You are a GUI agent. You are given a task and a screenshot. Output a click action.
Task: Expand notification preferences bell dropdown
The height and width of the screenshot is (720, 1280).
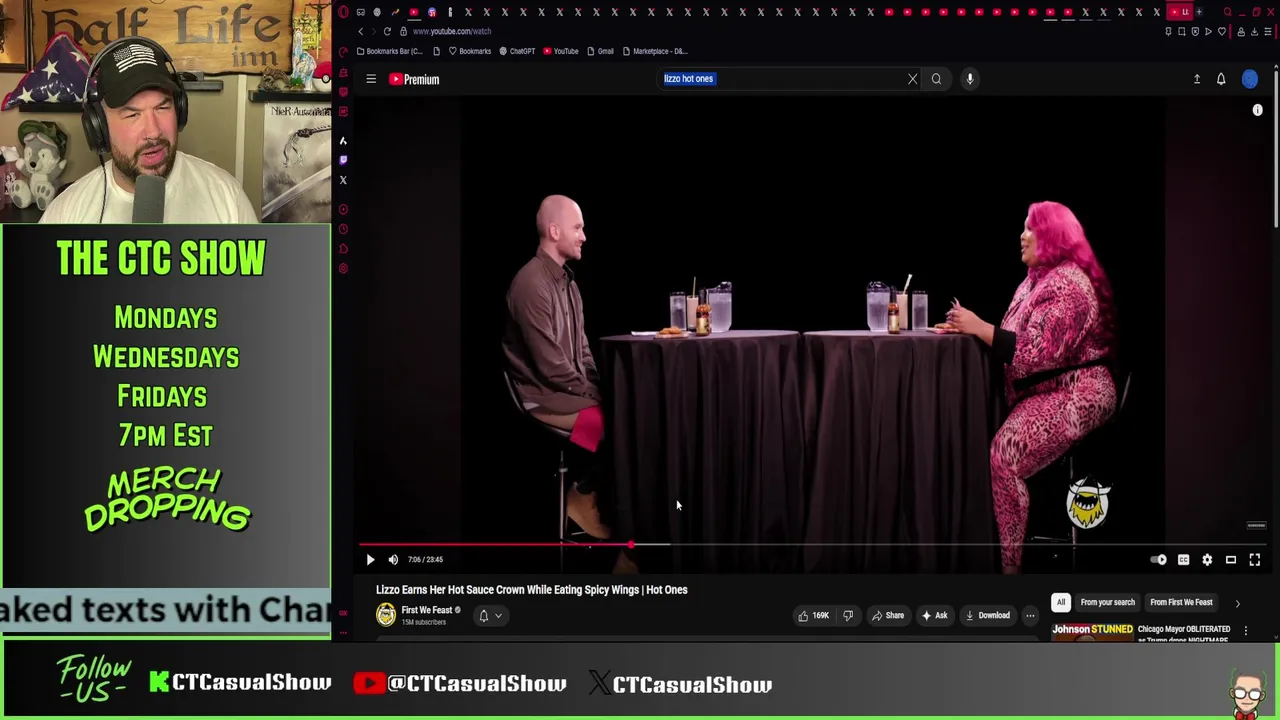click(x=490, y=616)
